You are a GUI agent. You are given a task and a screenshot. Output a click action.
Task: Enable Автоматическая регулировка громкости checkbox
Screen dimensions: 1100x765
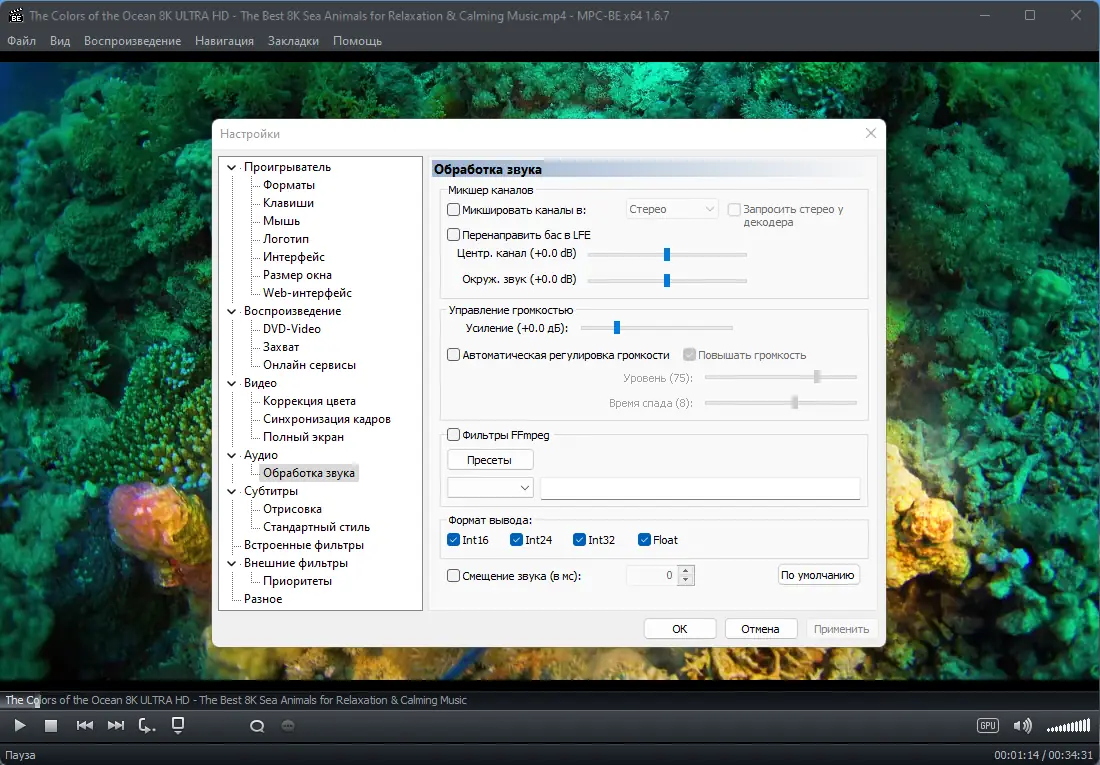click(x=453, y=355)
